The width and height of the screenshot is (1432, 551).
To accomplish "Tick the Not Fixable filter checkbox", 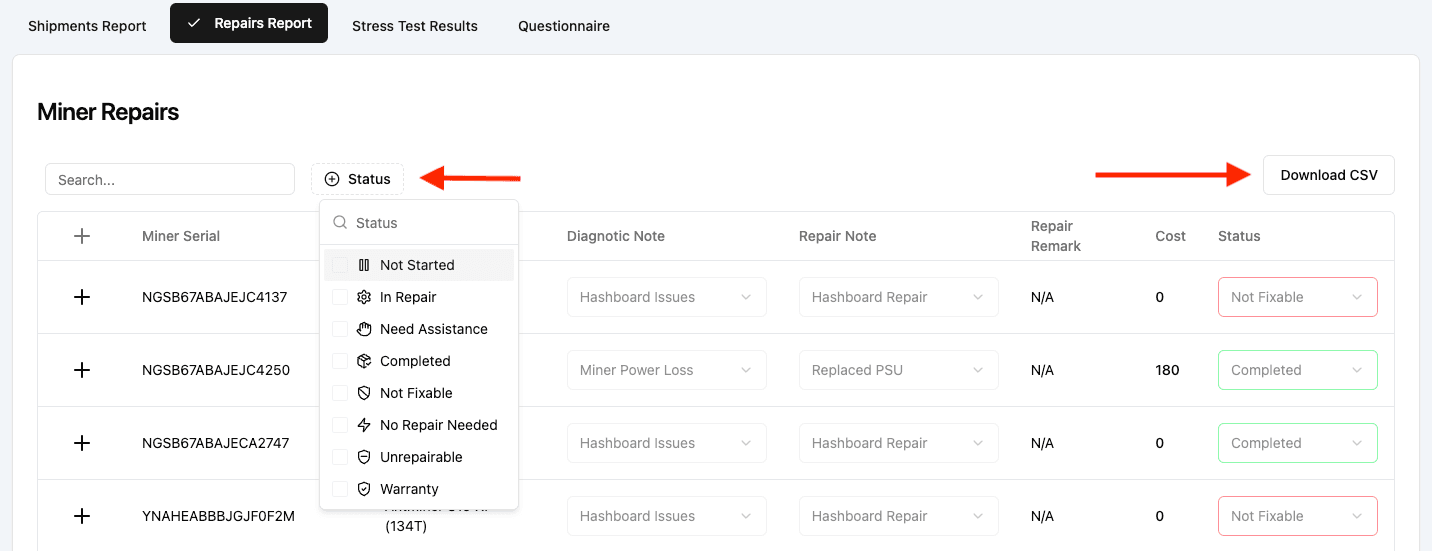I will coord(340,393).
